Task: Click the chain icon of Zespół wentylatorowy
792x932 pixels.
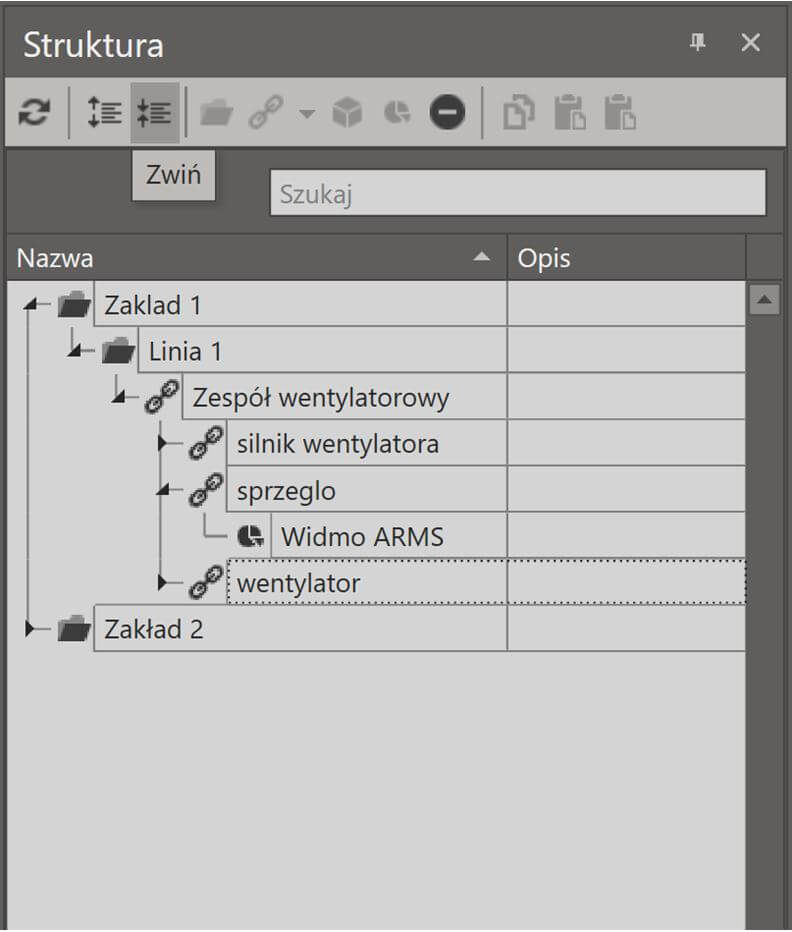Action: pos(162,396)
